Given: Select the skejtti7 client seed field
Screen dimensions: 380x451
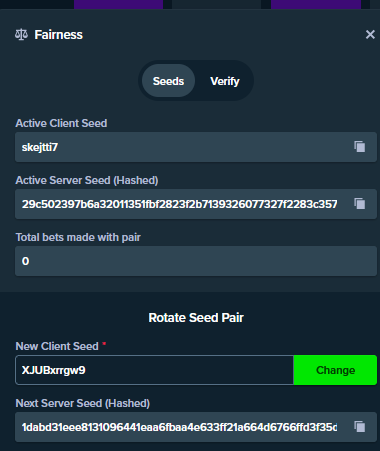Looking at the screenshot, I should [196, 147].
